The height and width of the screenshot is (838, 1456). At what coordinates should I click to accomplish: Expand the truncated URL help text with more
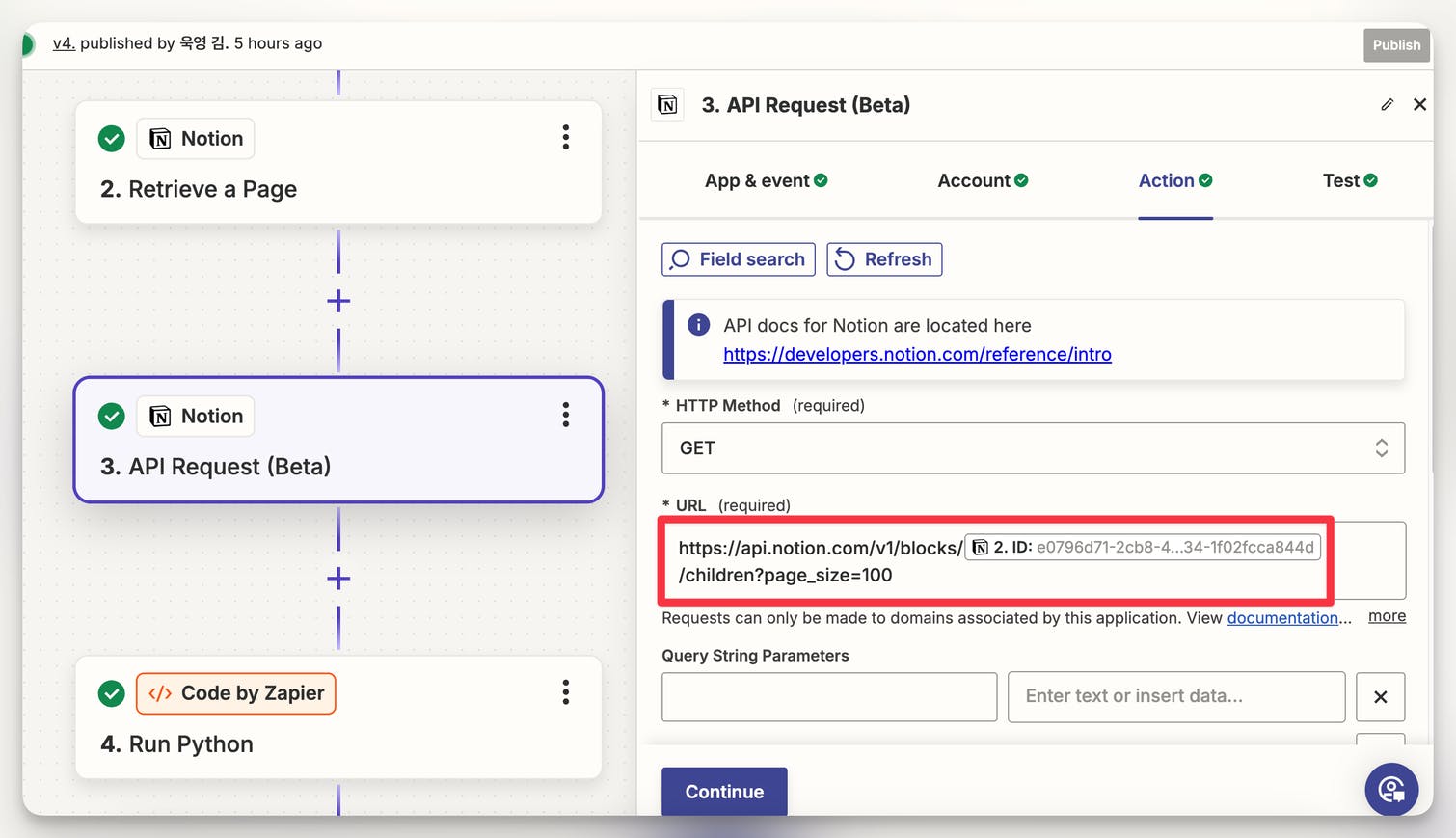[x=1387, y=616]
